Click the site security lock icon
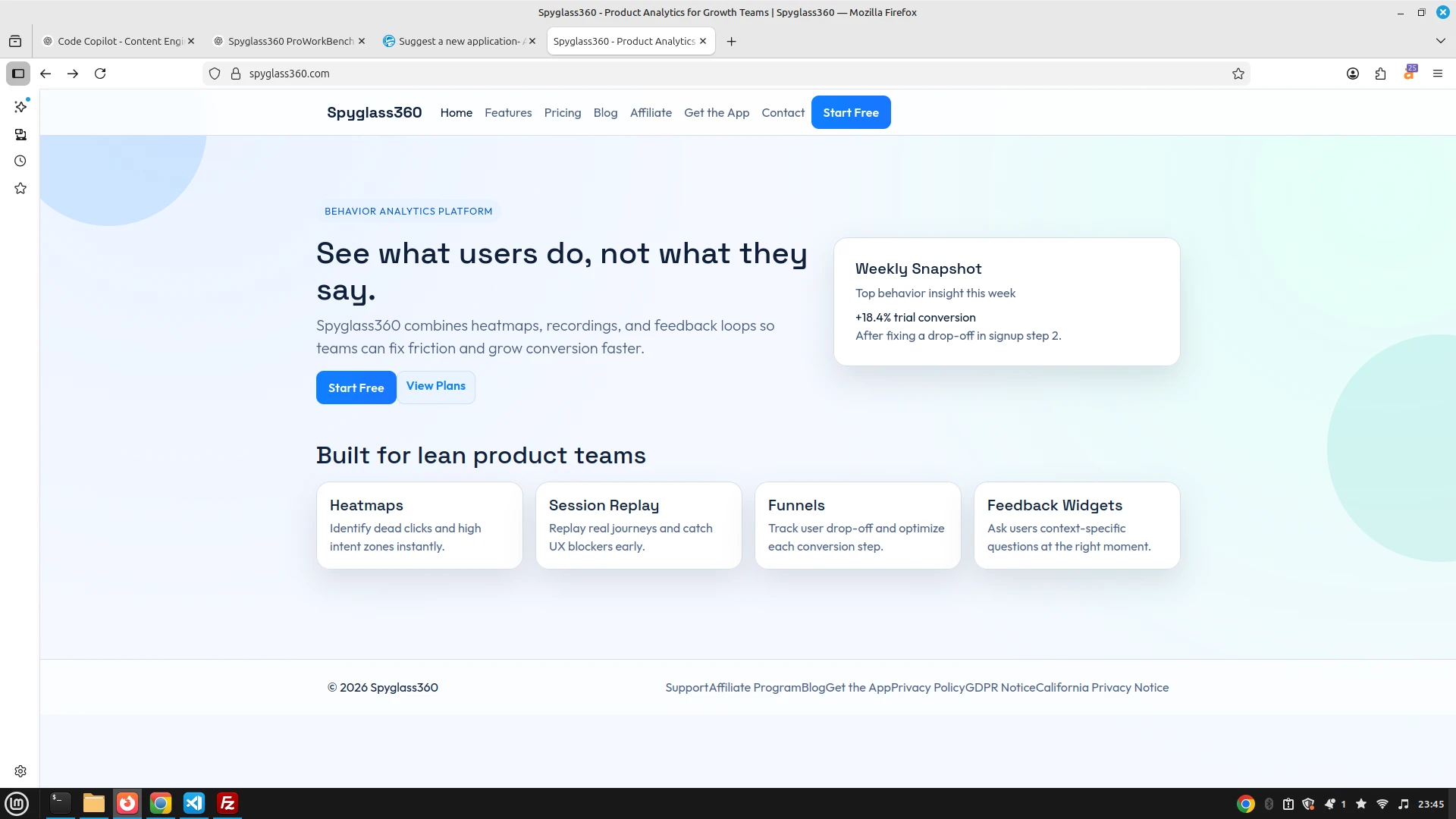Screen dimensions: 1456x819 (x=236, y=74)
